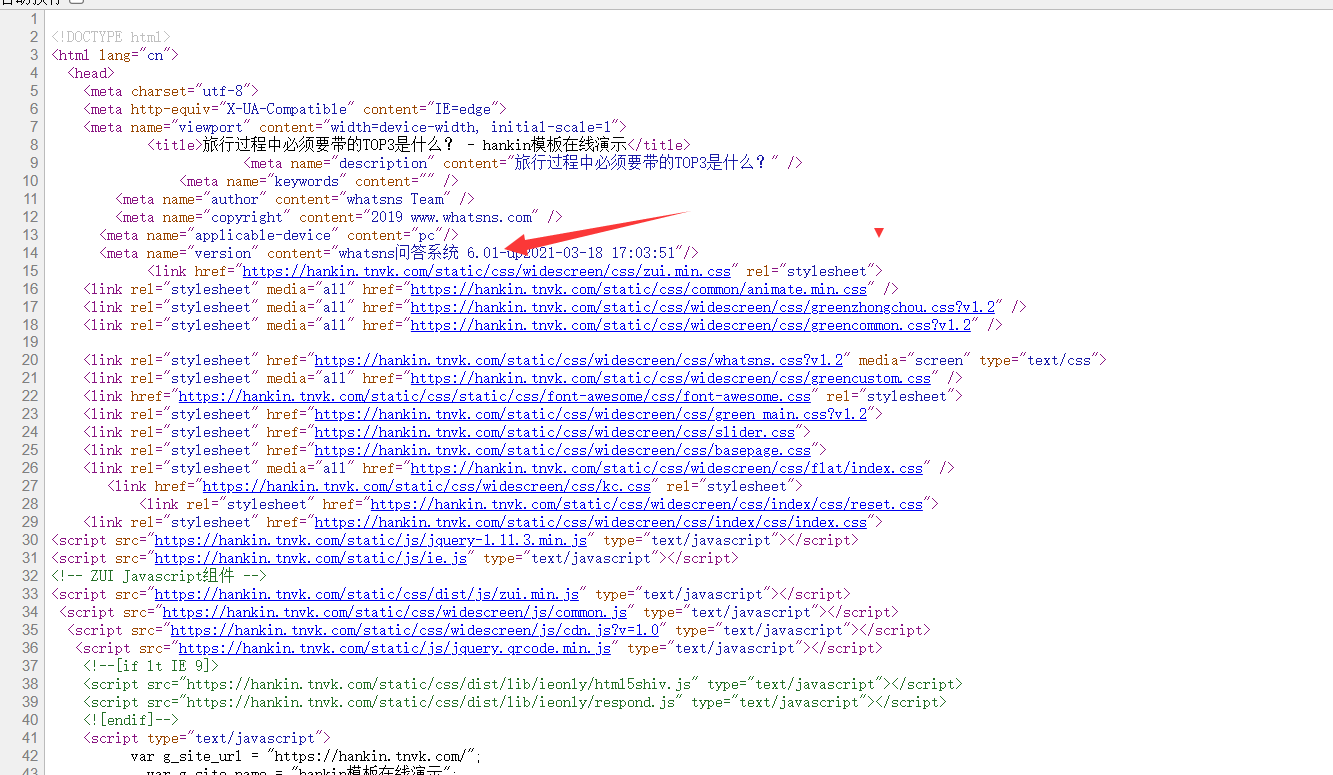Open the slider.css stylesheet link

(x=554, y=432)
